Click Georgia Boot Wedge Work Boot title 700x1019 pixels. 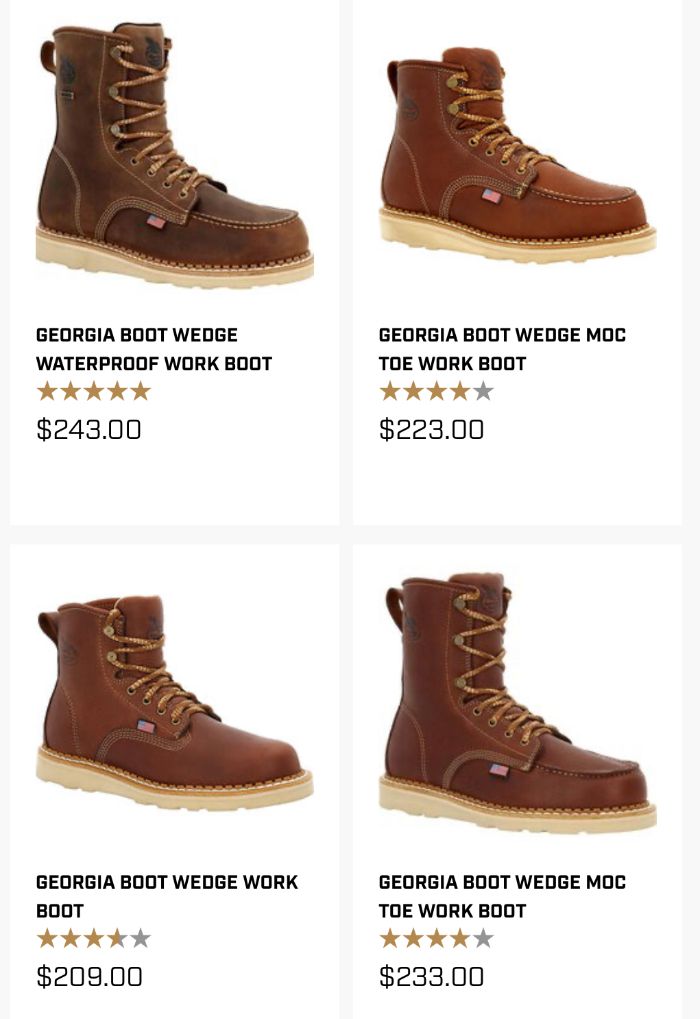pos(167,896)
